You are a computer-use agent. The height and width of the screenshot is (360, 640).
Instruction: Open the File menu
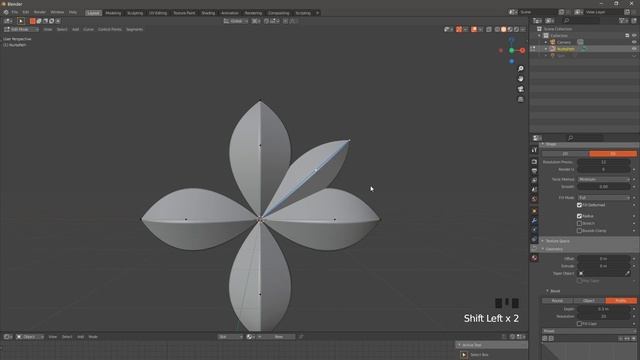click(x=15, y=12)
